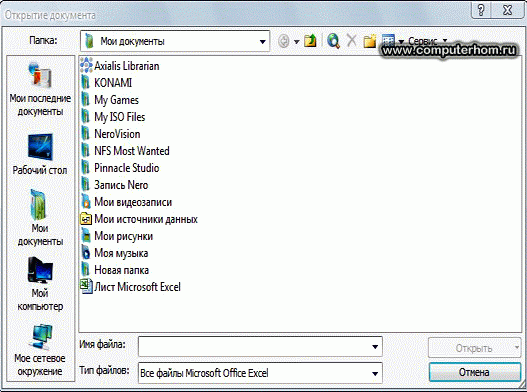Select the My Games folder

[110, 100]
